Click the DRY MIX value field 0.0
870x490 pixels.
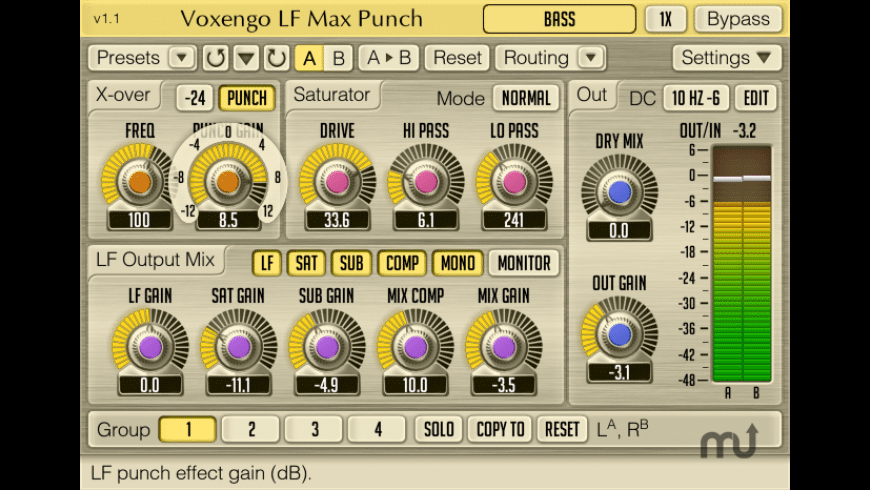[619, 230]
